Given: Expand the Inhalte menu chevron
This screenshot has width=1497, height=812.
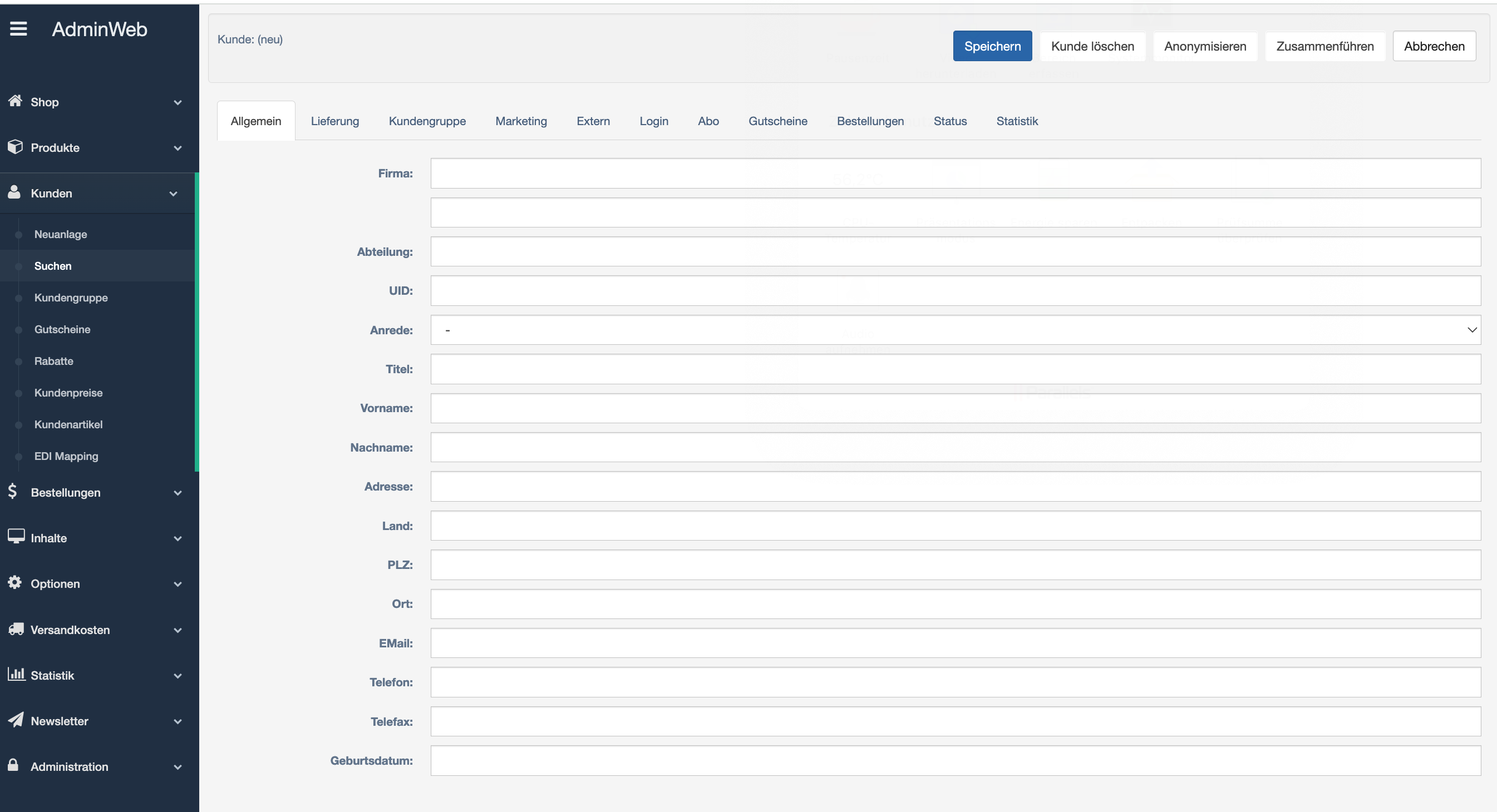Looking at the screenshot, I should click(x=178, y=538).
